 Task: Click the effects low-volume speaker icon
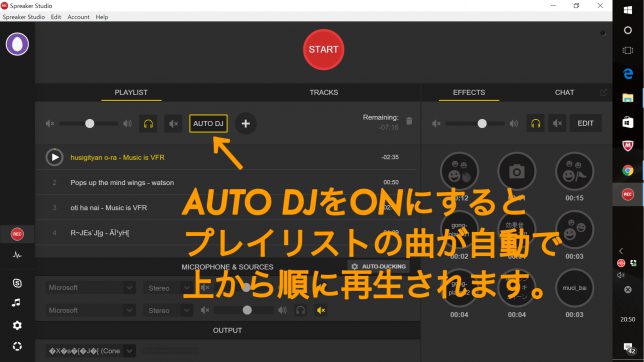436,124
